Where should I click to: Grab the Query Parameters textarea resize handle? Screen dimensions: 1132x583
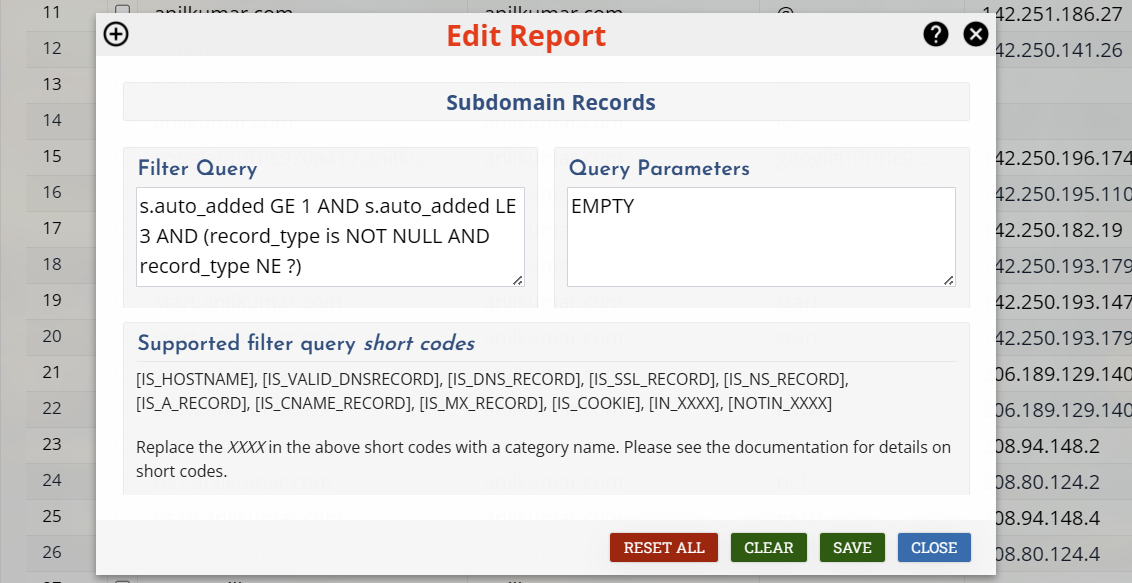[949, 280]
